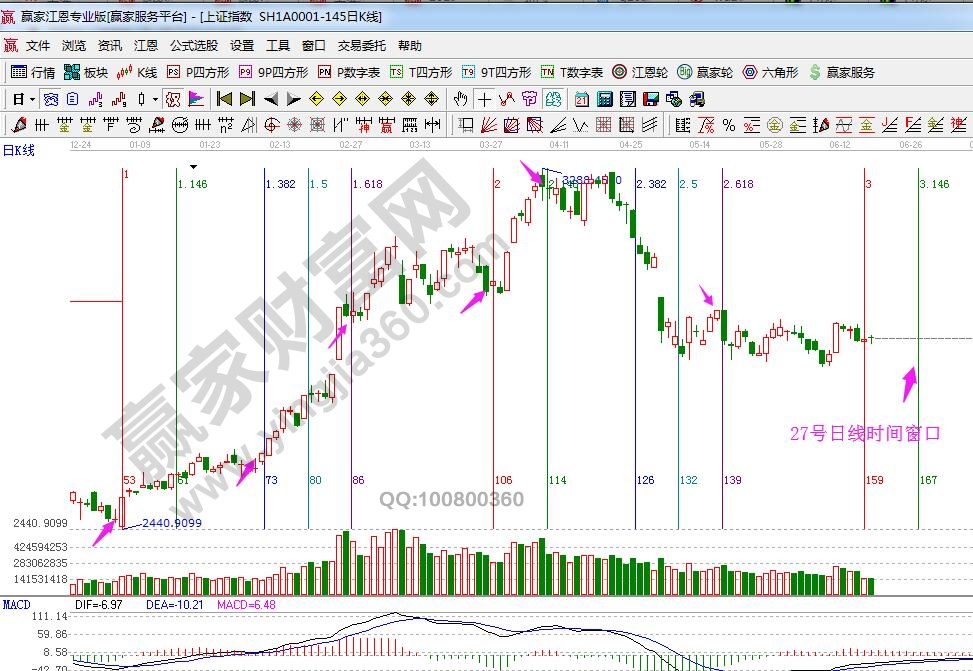Click the calculator icon in toolbar
This screenshot has height=671, width=973.
click(x=605, y=99)
